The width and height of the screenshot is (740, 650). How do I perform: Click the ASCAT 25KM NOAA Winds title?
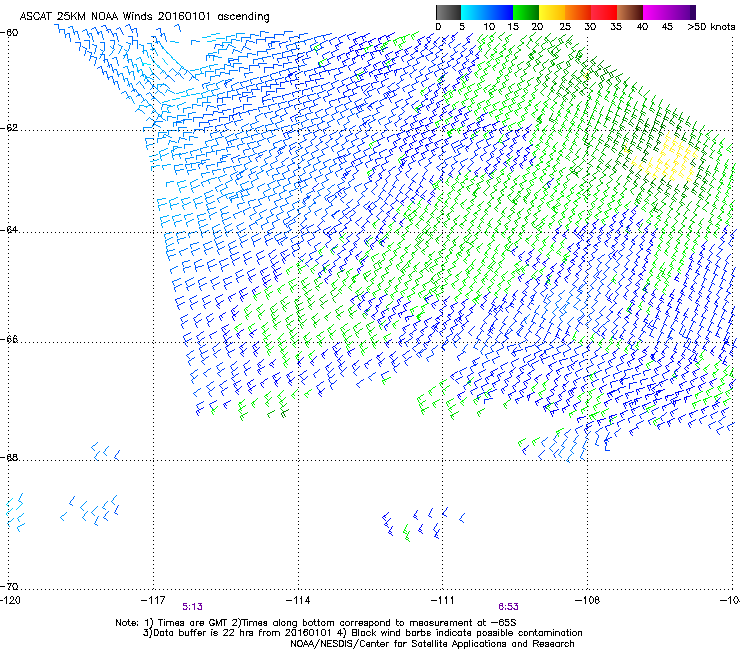coord(144,16)
